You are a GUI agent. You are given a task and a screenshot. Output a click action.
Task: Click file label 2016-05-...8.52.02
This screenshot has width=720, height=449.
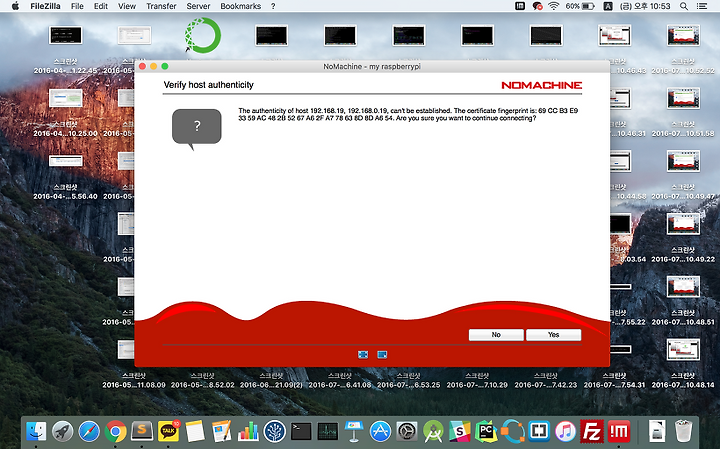coord(202,385)
